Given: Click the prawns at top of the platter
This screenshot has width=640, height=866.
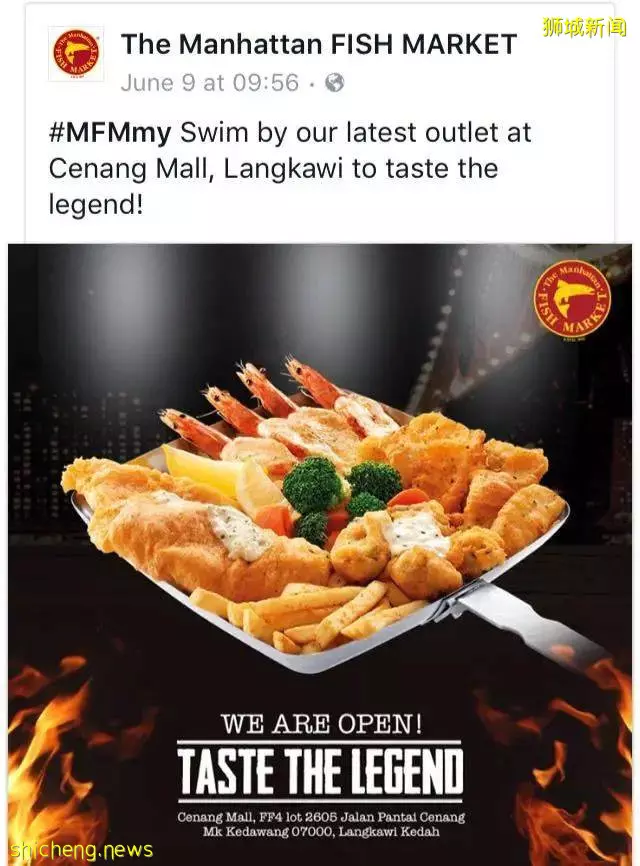Looking at the screenshot, I should pos(254,400).
